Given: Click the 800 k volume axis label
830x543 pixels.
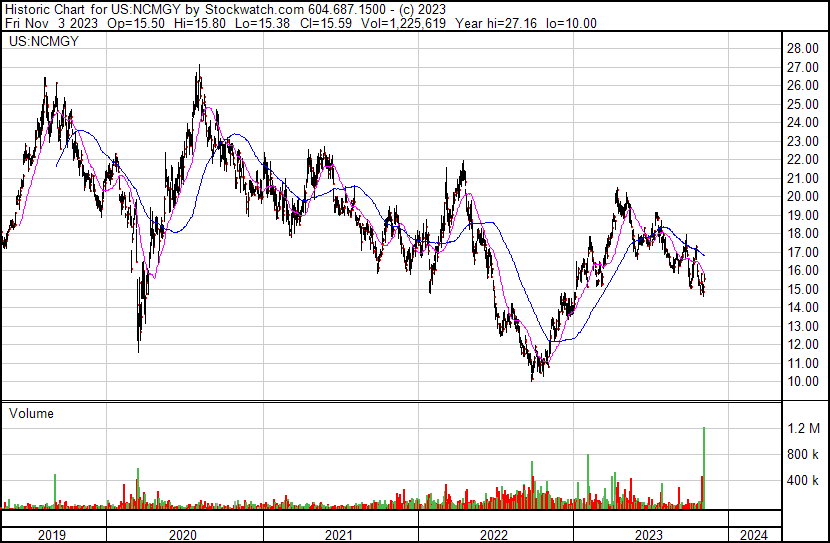Looking at the screenshot, I should point(802,454).
